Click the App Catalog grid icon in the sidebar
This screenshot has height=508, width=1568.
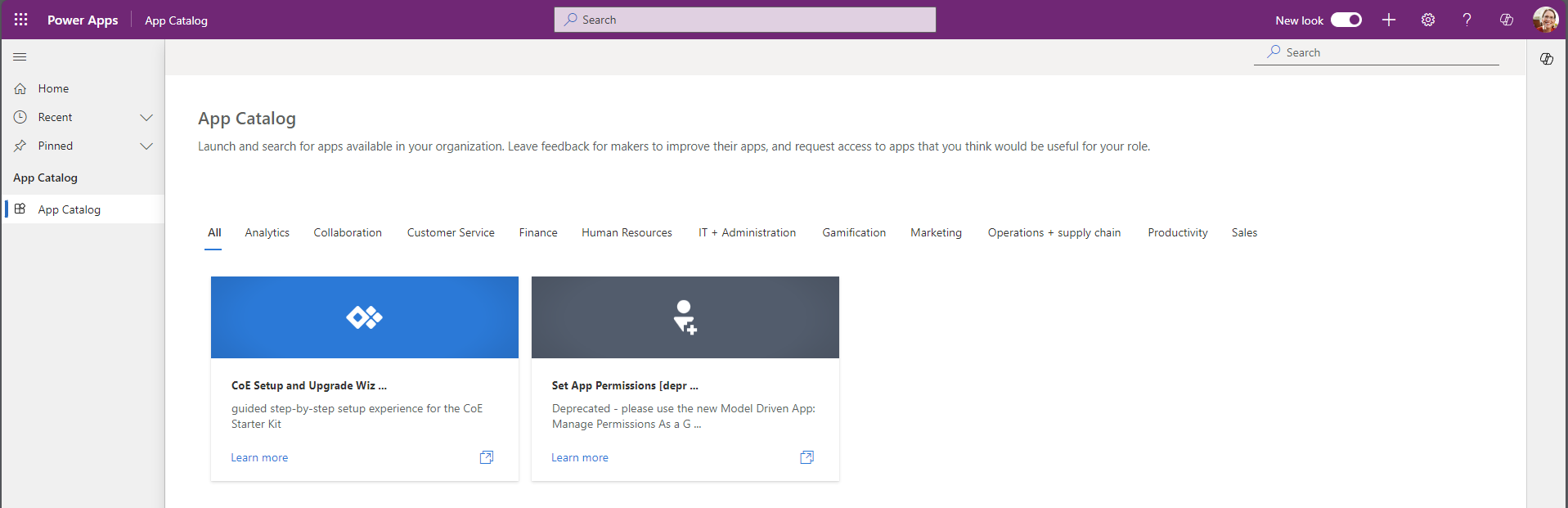pos(20,209)
